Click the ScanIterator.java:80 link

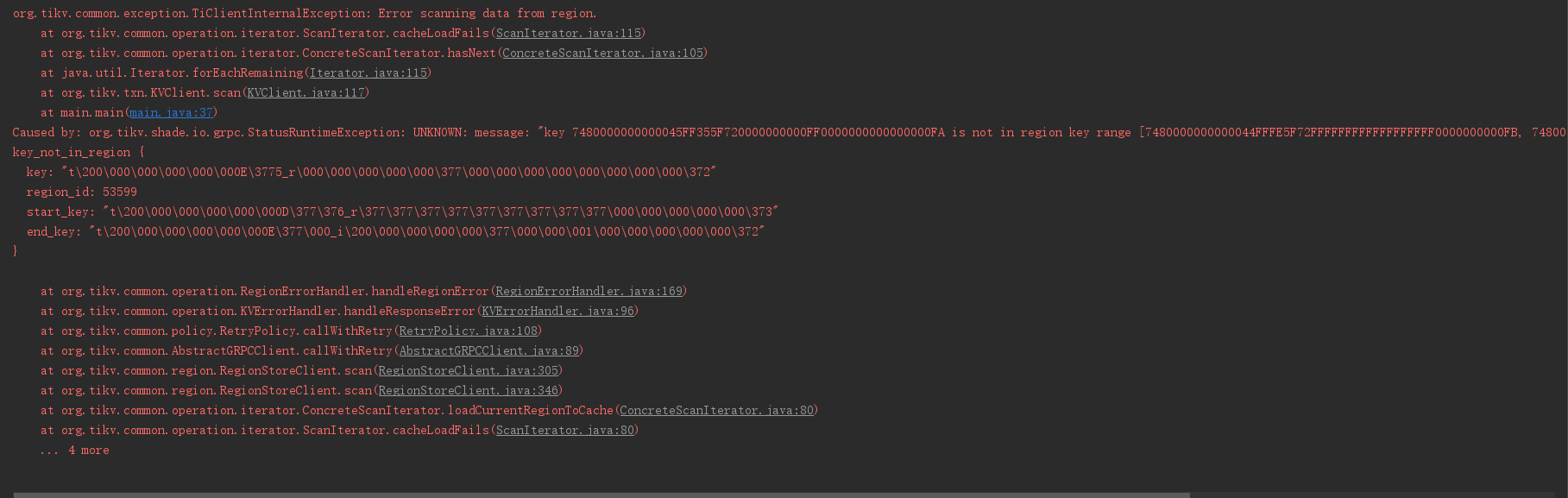click(x=564, y=430)
